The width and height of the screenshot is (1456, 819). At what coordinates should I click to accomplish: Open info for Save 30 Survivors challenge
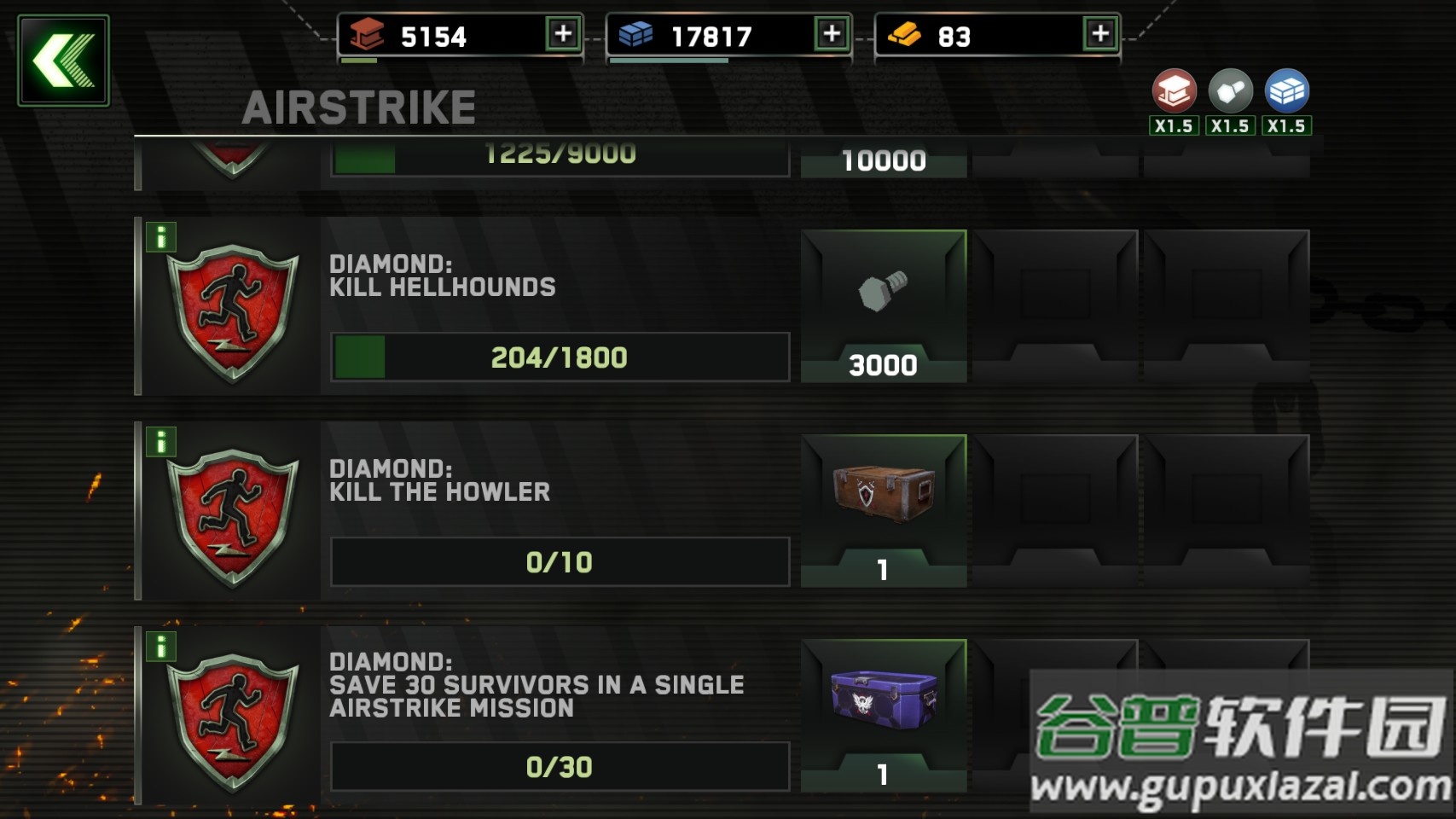pos(160,646)
